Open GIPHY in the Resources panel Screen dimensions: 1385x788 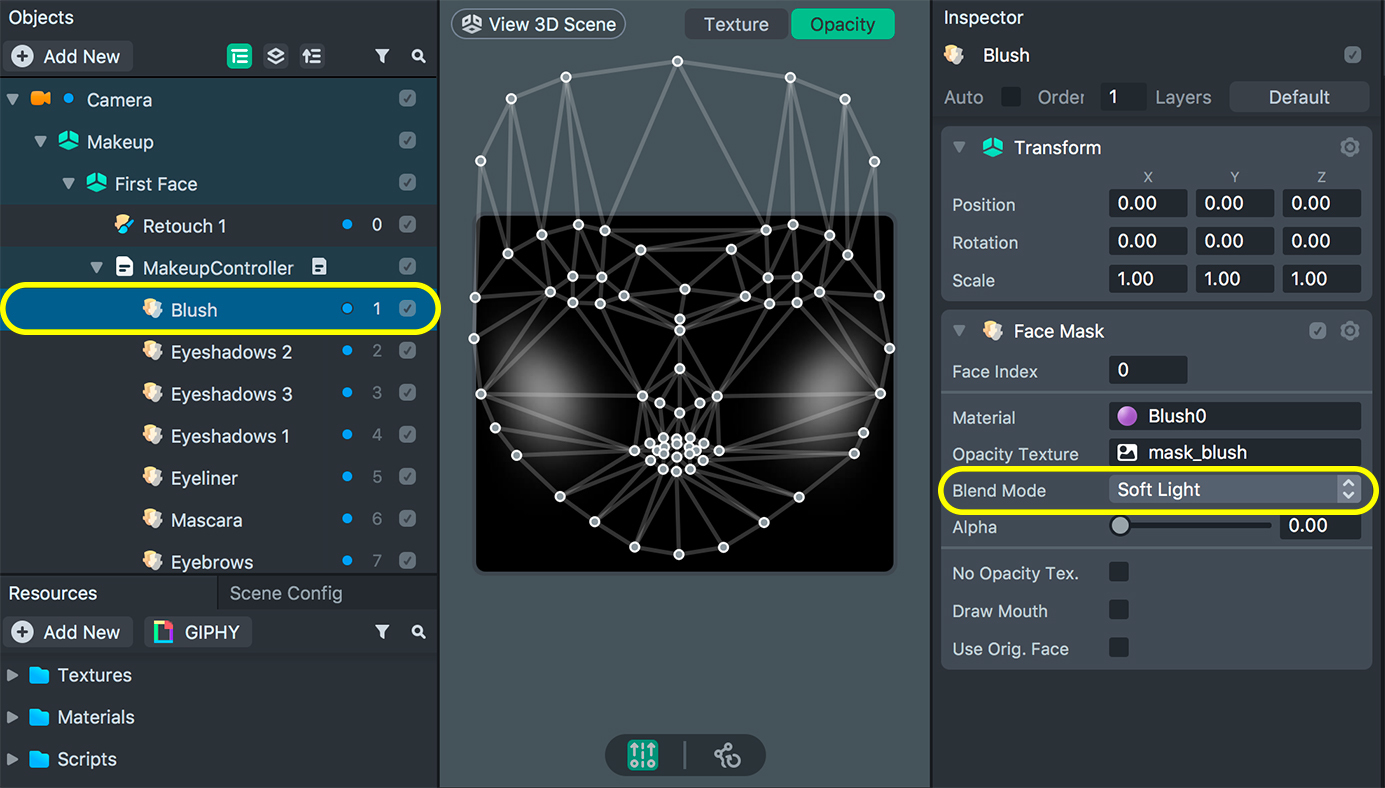[198, 632]
